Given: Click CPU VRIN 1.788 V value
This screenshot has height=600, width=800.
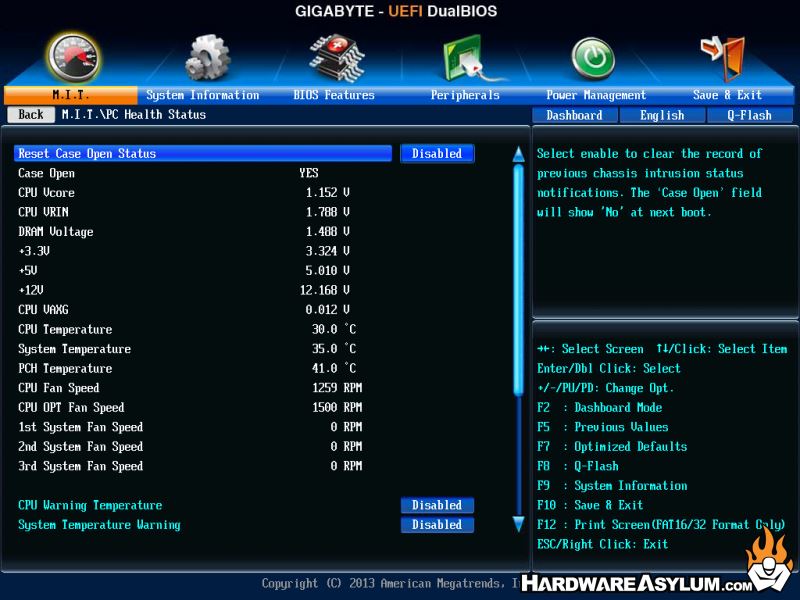Looking at the screenshot, I should point(328,212).
